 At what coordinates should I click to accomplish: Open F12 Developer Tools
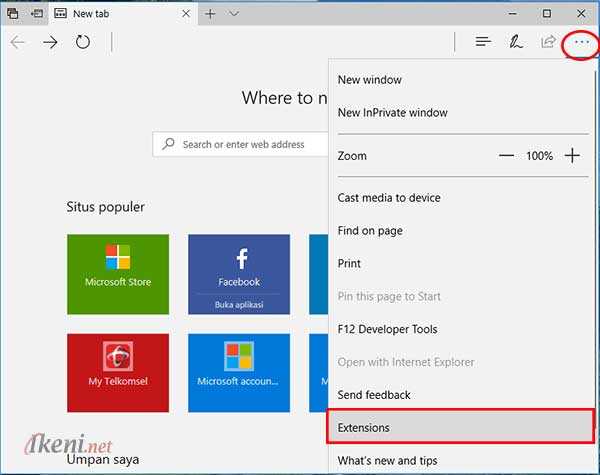click(x=462, y=329)
